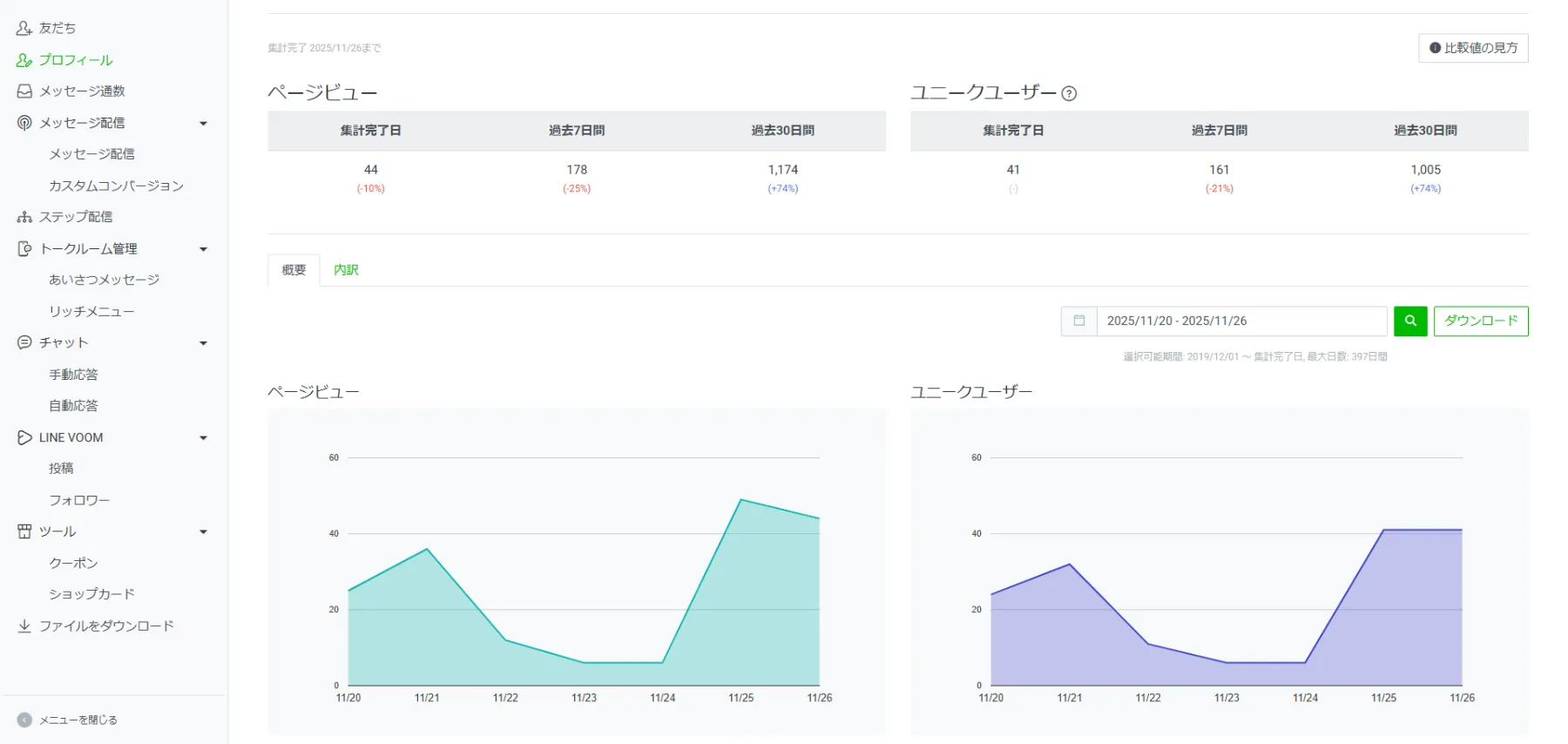This screenshot has height=744, width=1568.
Task: Open 自動応答 under チャット
Action: coord(73,406)
